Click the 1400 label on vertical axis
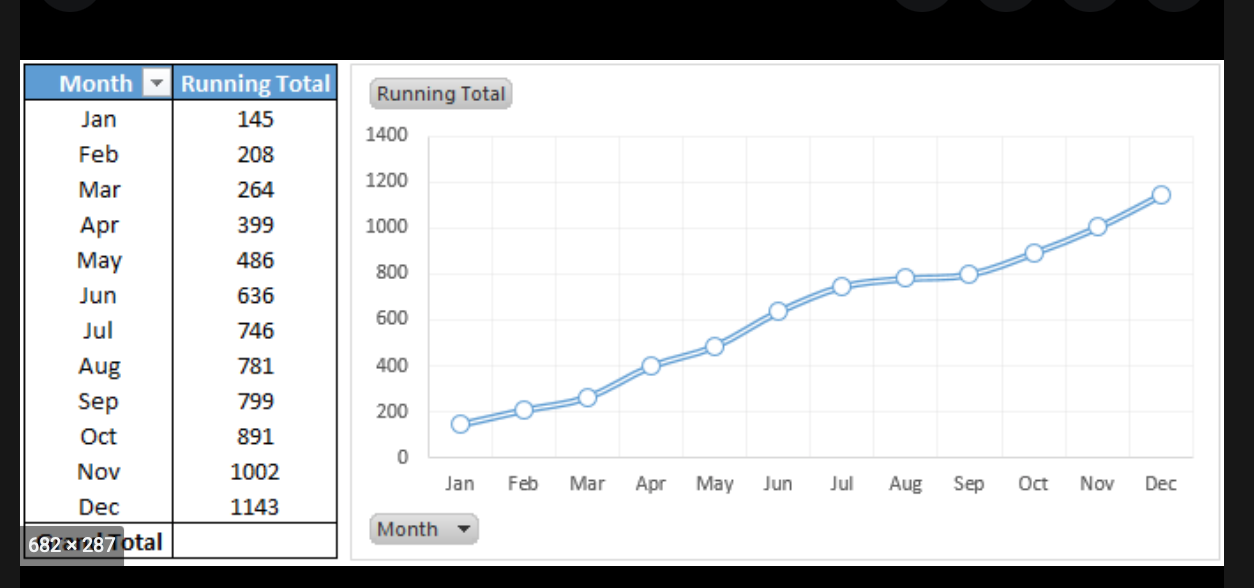Screen dimensions: 1254x588 coord(387,135)
